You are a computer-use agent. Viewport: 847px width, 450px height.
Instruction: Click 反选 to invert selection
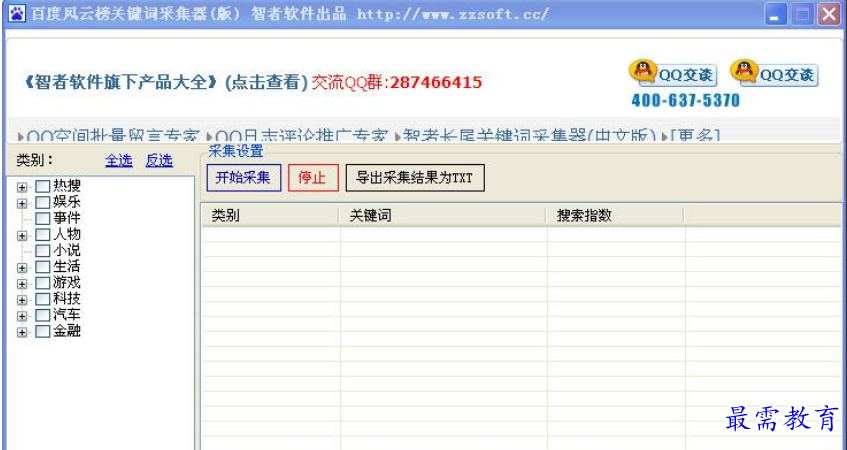[x=159, y=160]
